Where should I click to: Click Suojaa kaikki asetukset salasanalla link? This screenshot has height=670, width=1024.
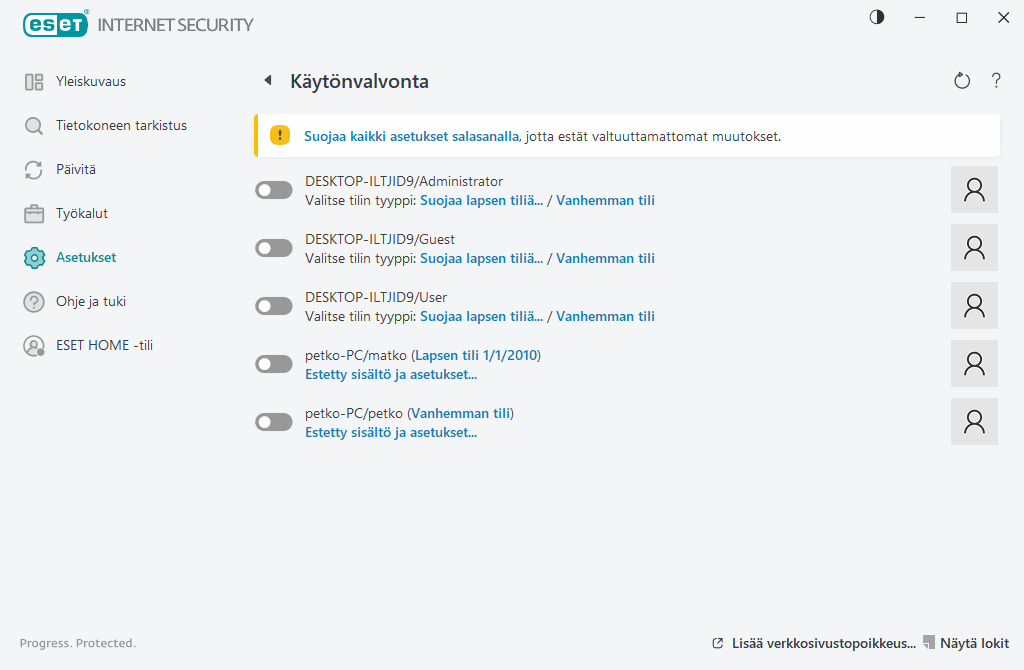coord(411,136)
